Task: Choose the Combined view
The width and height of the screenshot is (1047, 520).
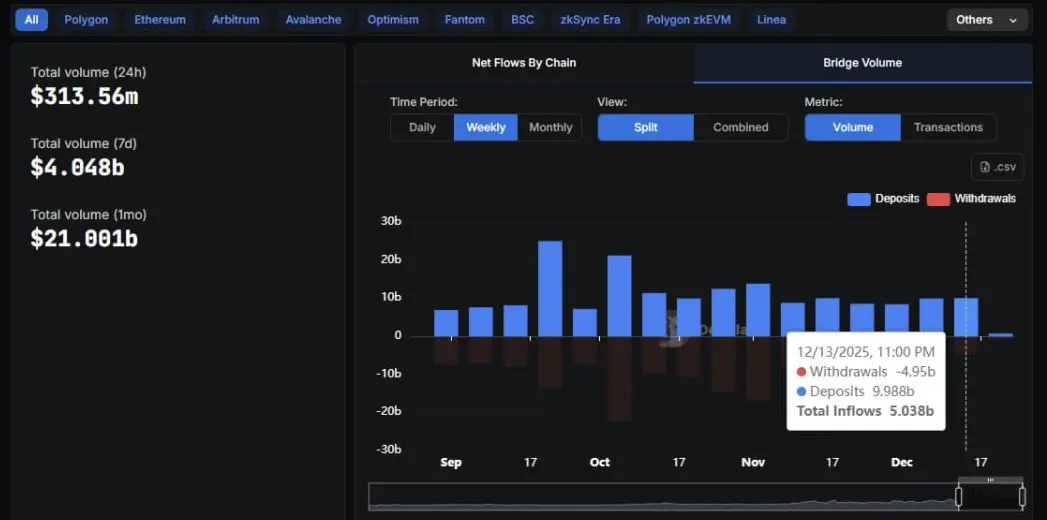Action: coord(741,127)
